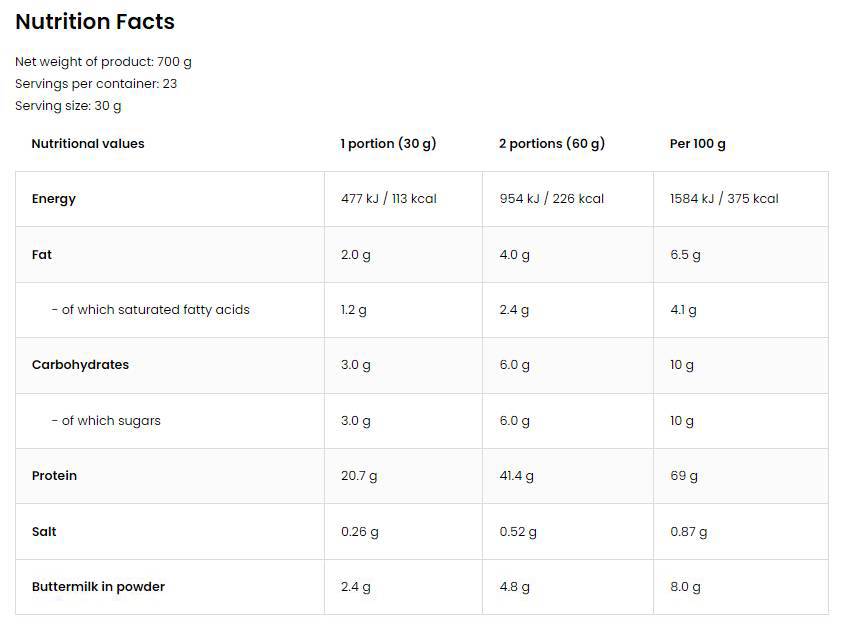Click the Buttermilk in powder label

pyautogui.click(x=98, y=587)
